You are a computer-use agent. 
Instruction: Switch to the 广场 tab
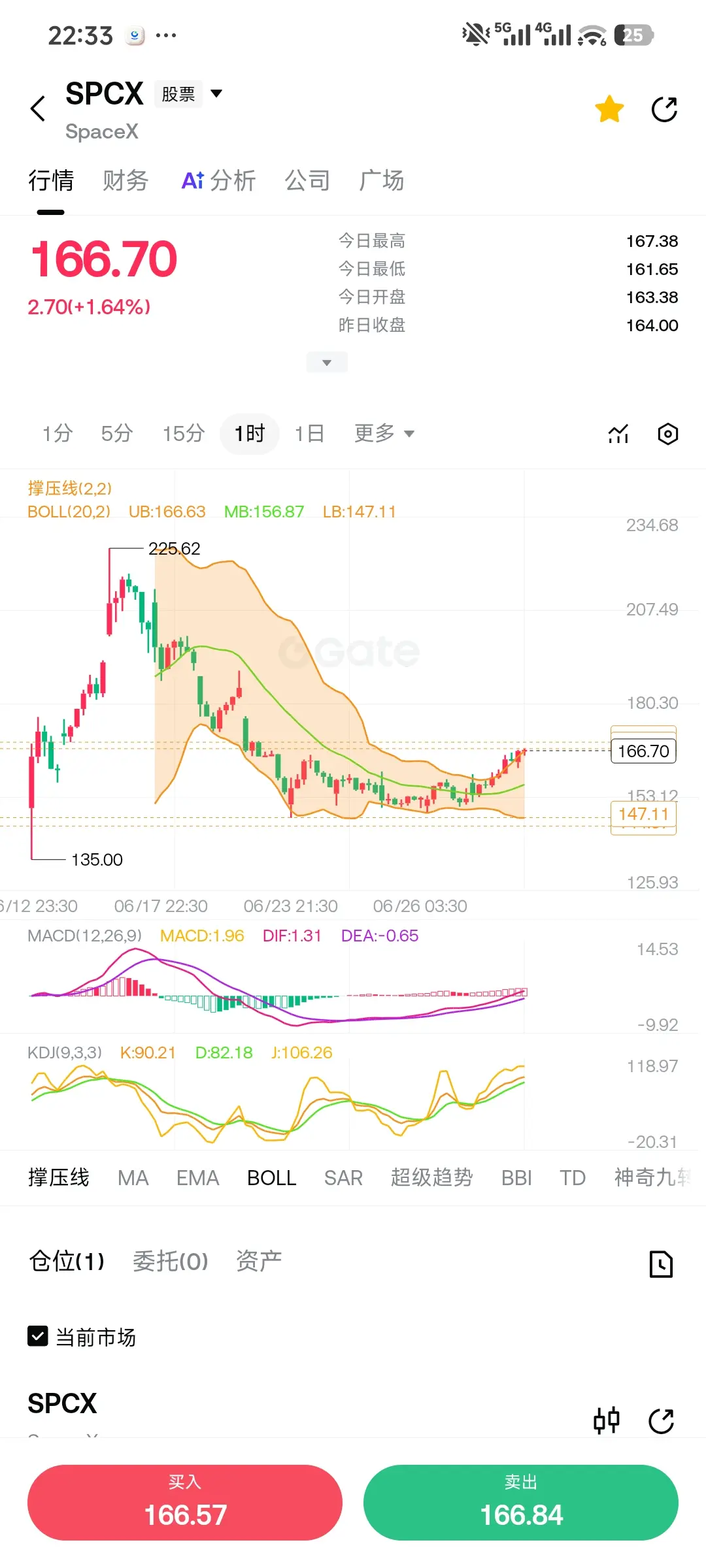pos(382,180)
